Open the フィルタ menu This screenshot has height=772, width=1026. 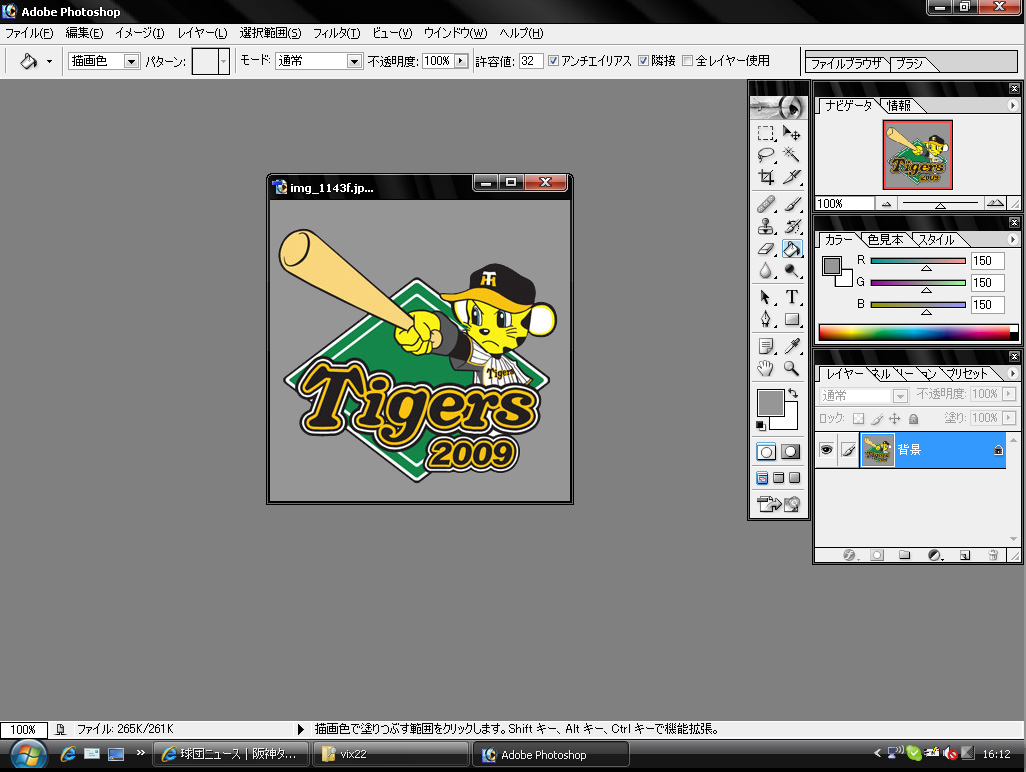(x=336, y=33)
